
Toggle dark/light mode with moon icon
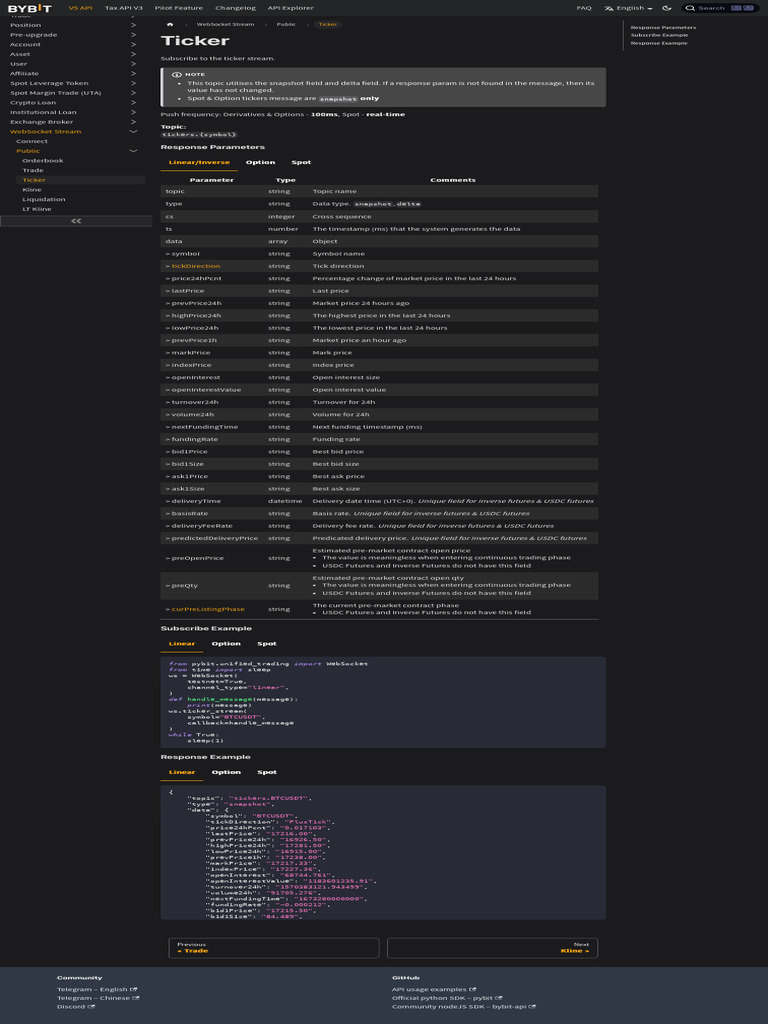click(667, 8)
